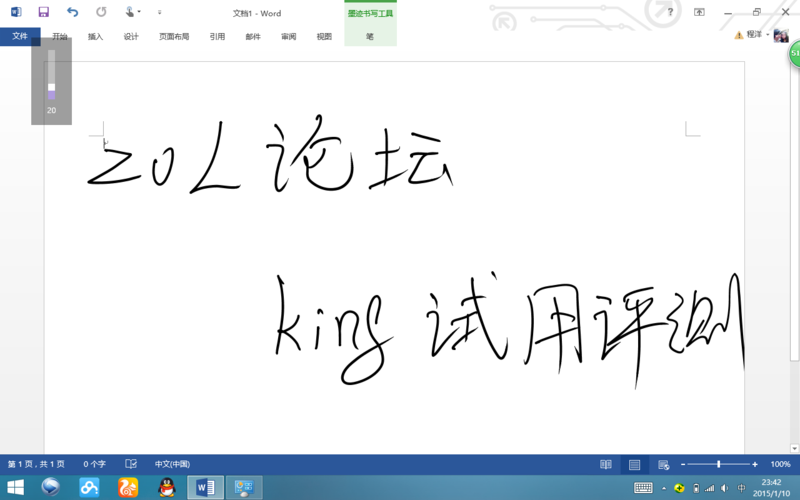Click the zoom slider handle
Image resolution: width=800 pixels, height=500 pixels.
(718, 464)
